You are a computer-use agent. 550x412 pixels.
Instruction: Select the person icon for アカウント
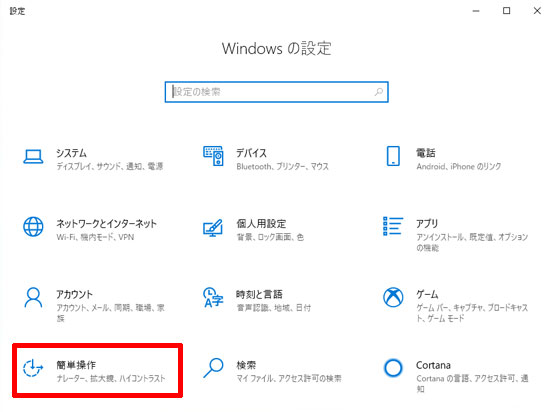[x=33, y=297]
